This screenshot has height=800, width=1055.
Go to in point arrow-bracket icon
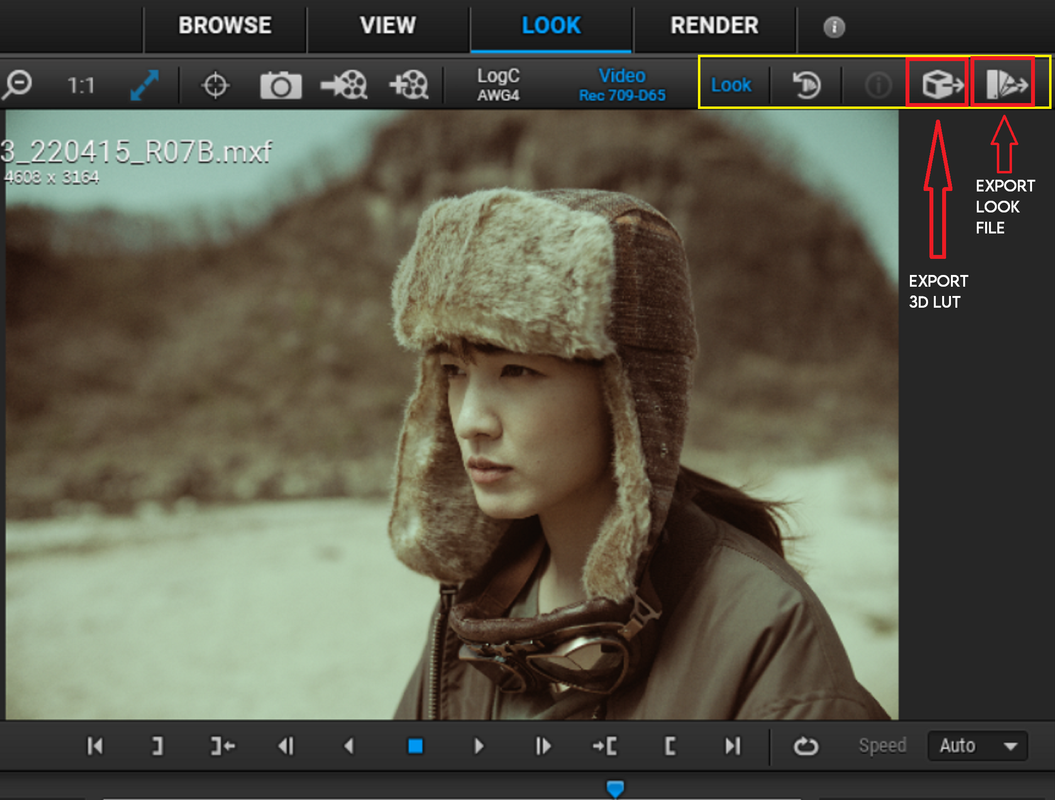pyautogui.click(x=605, y=746)
